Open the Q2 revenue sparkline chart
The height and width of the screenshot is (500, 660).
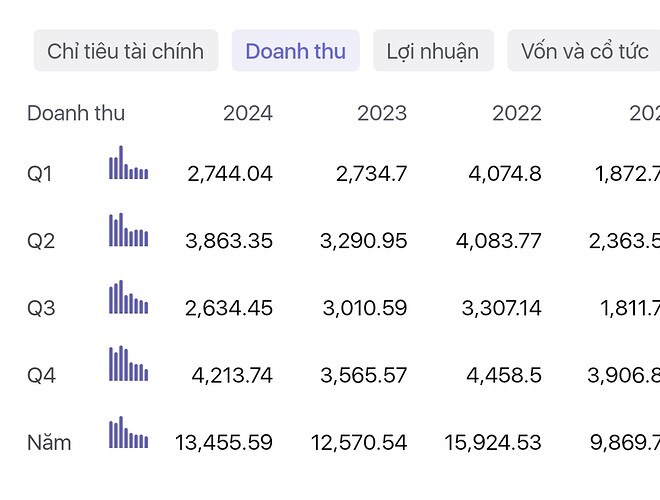tap(128, 230)
